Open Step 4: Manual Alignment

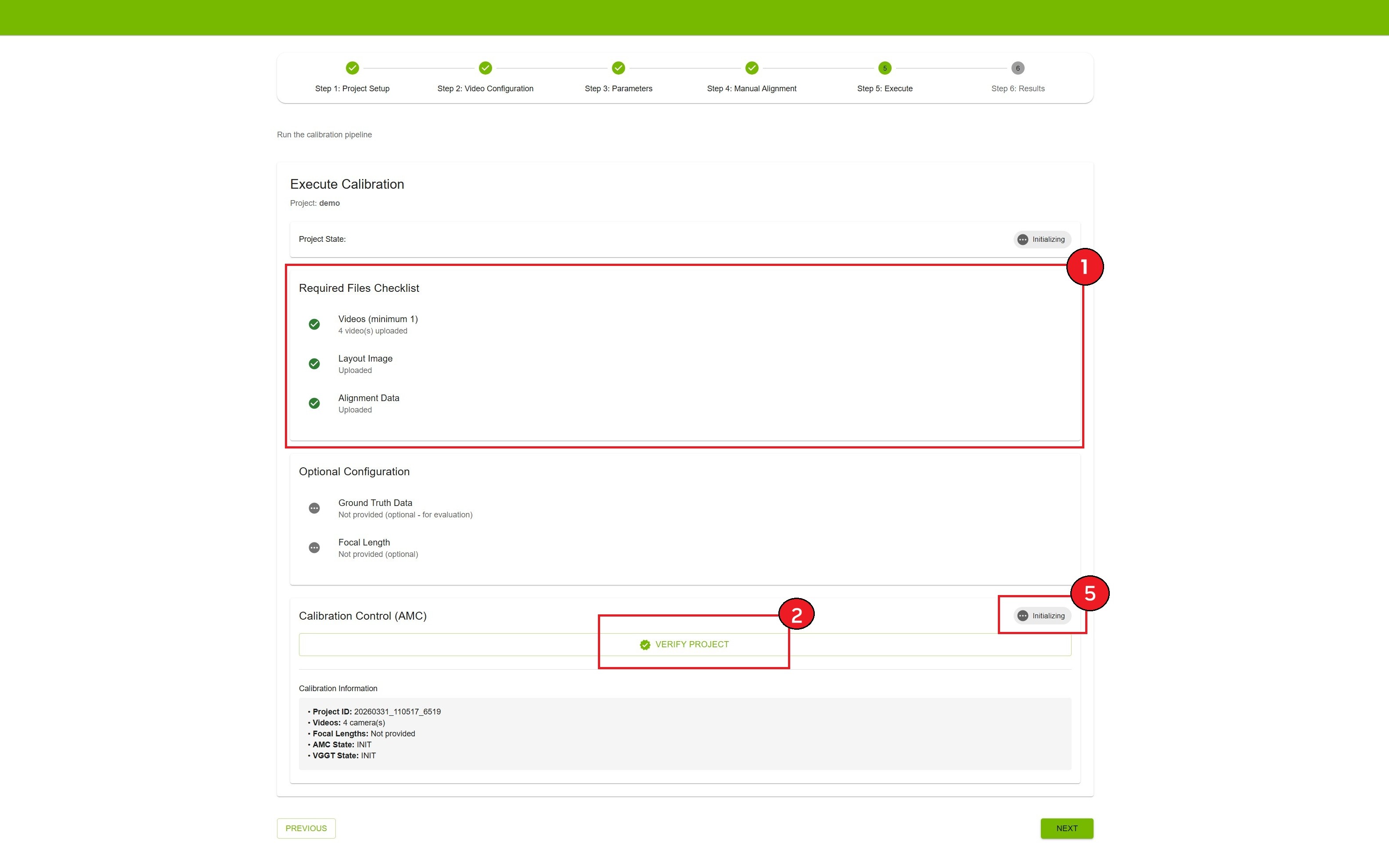coord(752,88)
